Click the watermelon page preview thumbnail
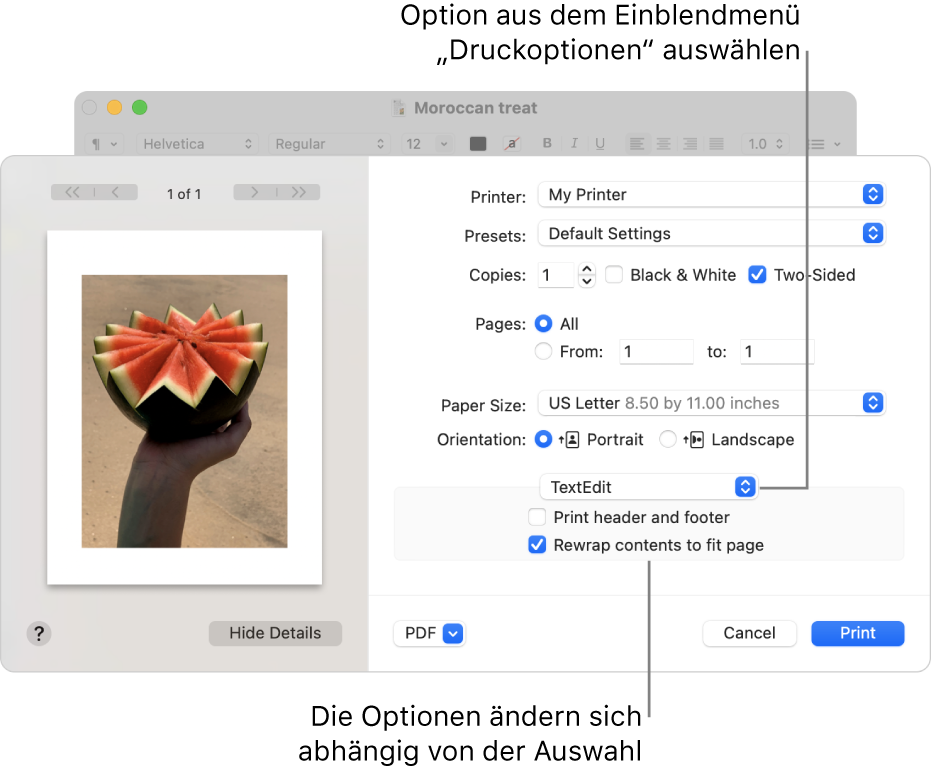Viewport: 931px width, 774px height. pos(185,408)
